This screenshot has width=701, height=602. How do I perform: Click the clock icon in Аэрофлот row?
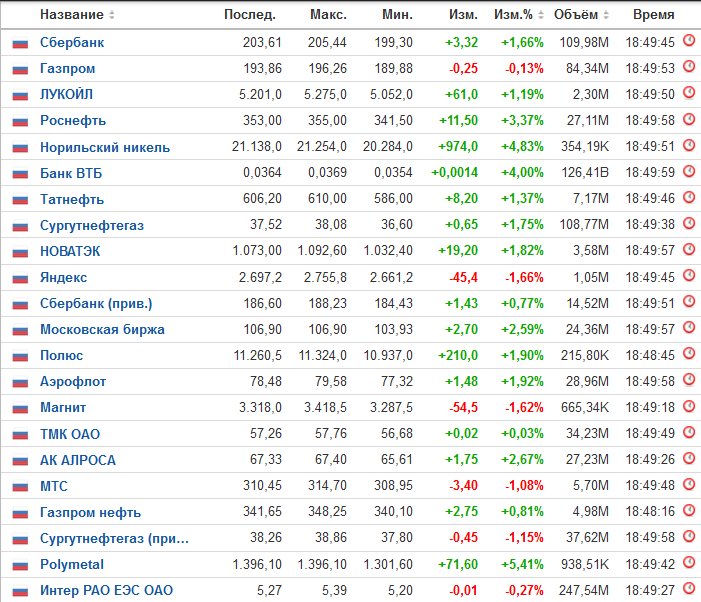[x=689, y=379]
